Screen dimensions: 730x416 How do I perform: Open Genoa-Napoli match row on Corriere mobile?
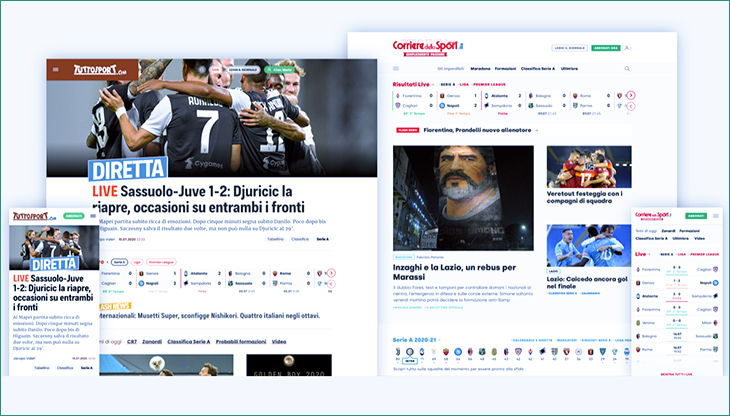pos(677,283)
